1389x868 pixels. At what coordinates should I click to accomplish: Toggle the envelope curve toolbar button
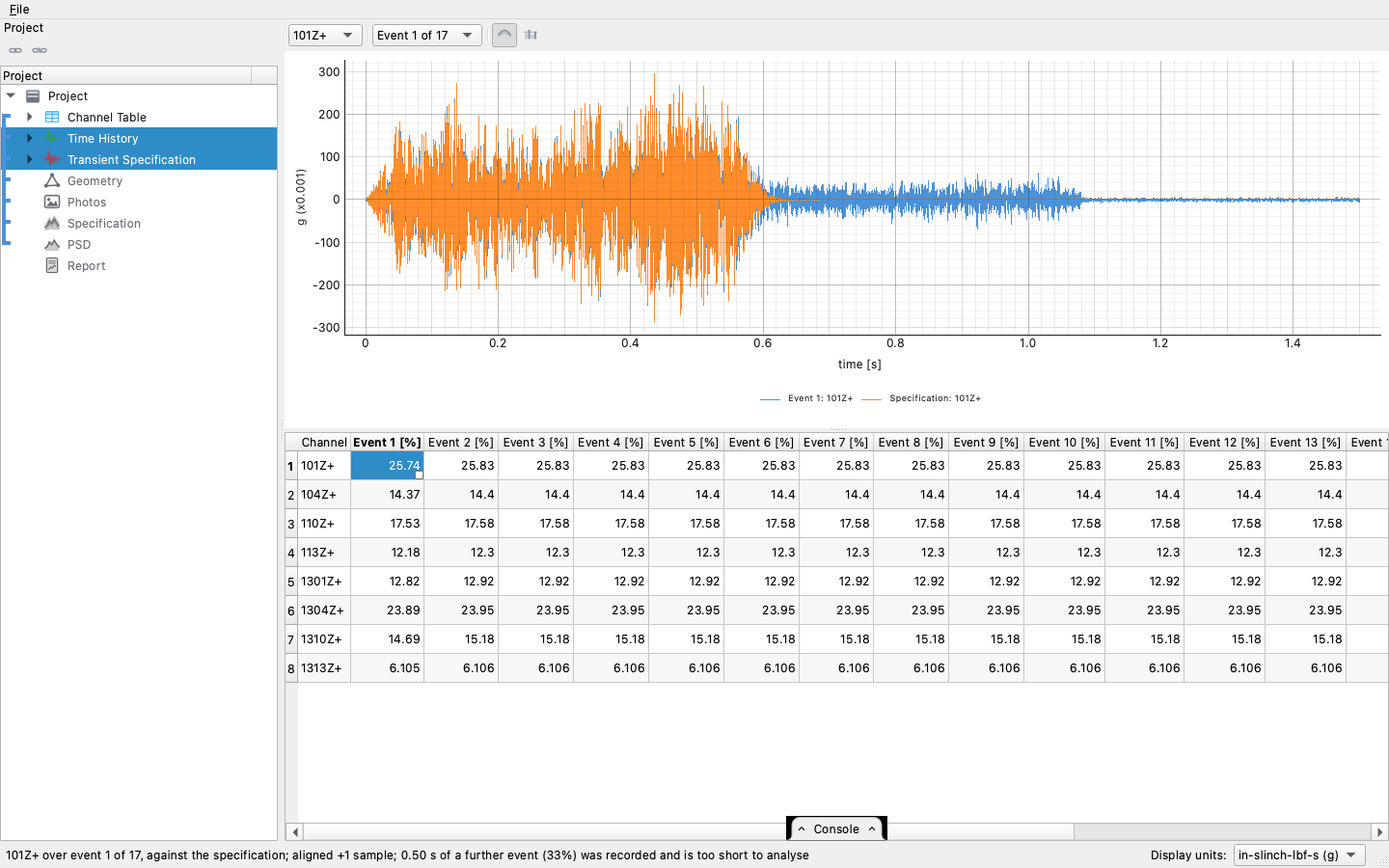tap(504, 35)
